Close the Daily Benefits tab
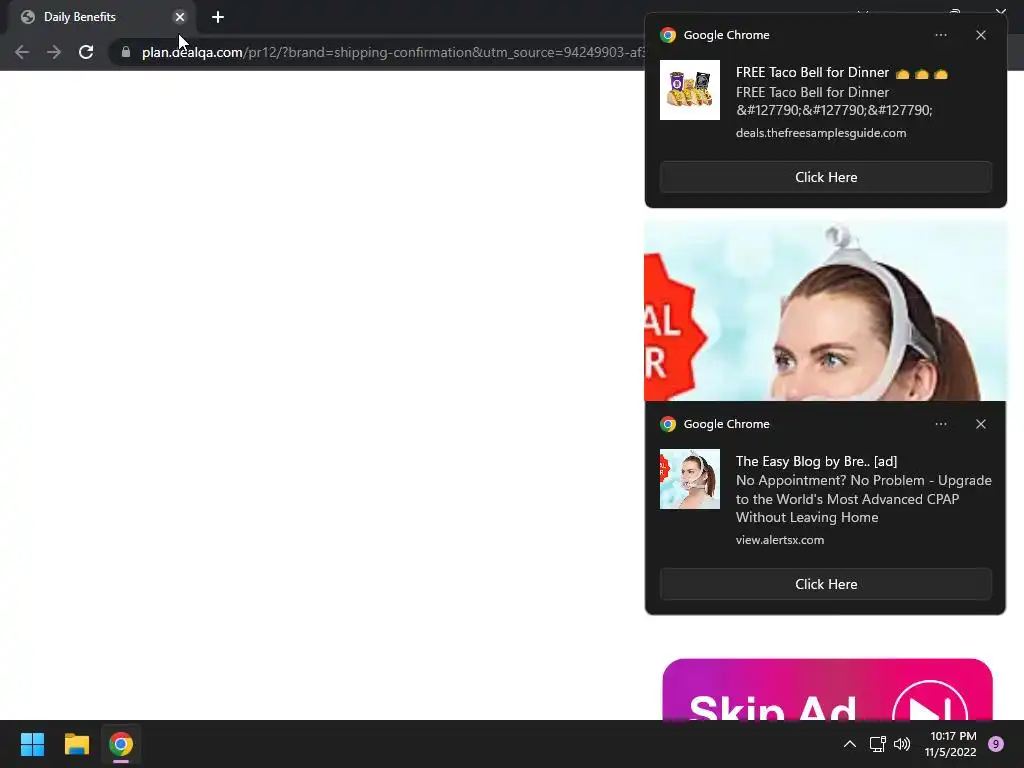Screen dimensions: 1024x768 pos(180,17)
